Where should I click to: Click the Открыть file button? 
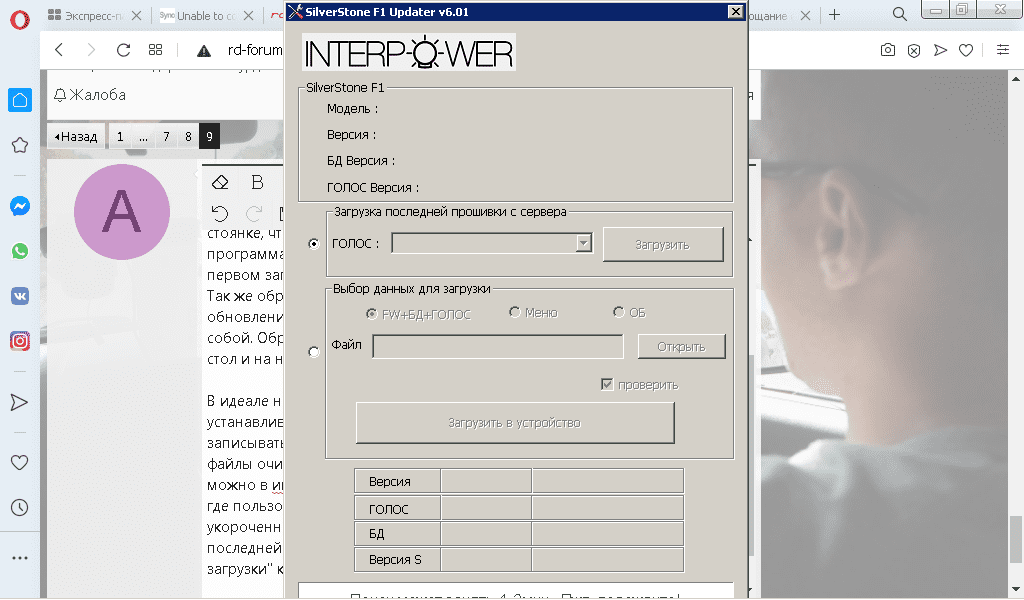click(x=681, y=347)
